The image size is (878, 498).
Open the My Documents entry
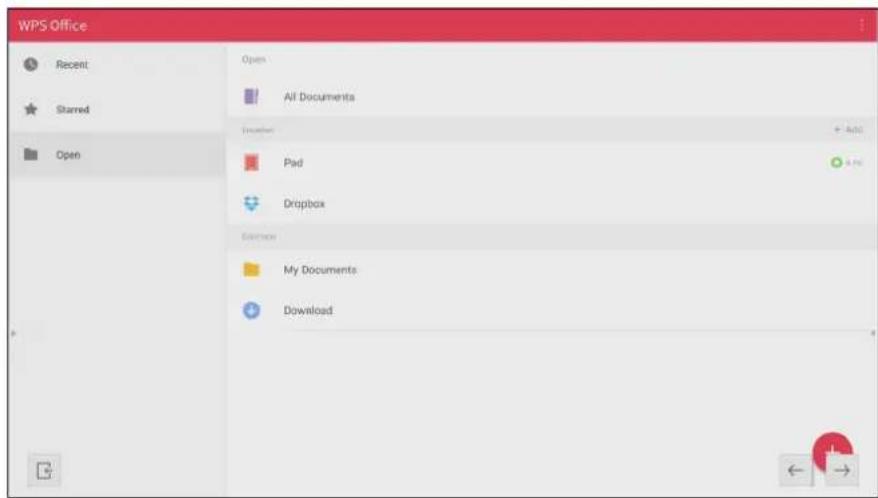[x=552, y=269]
